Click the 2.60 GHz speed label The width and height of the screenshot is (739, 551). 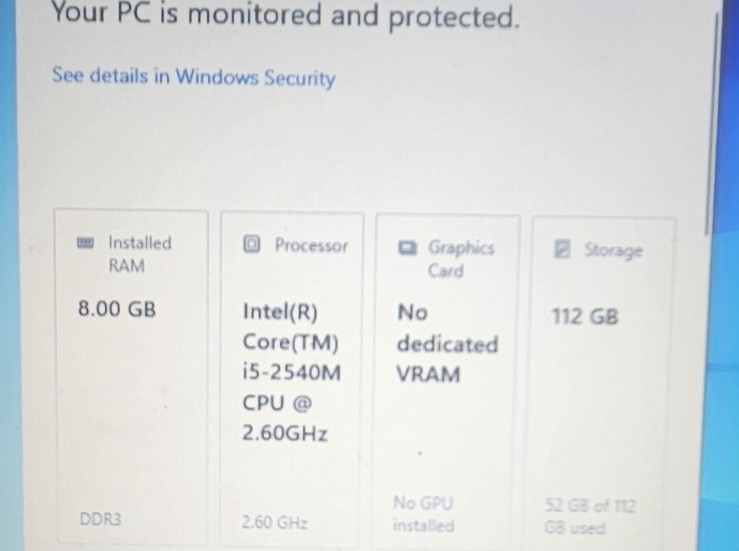(x=275, y=522)
